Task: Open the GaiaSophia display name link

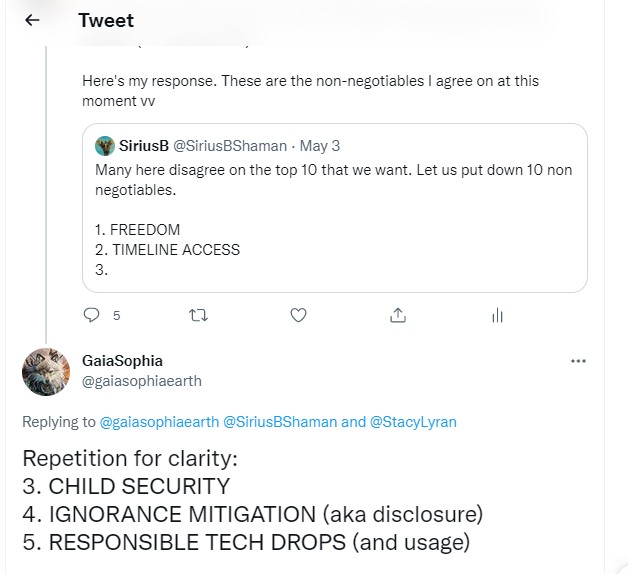Action: (122, 361)
